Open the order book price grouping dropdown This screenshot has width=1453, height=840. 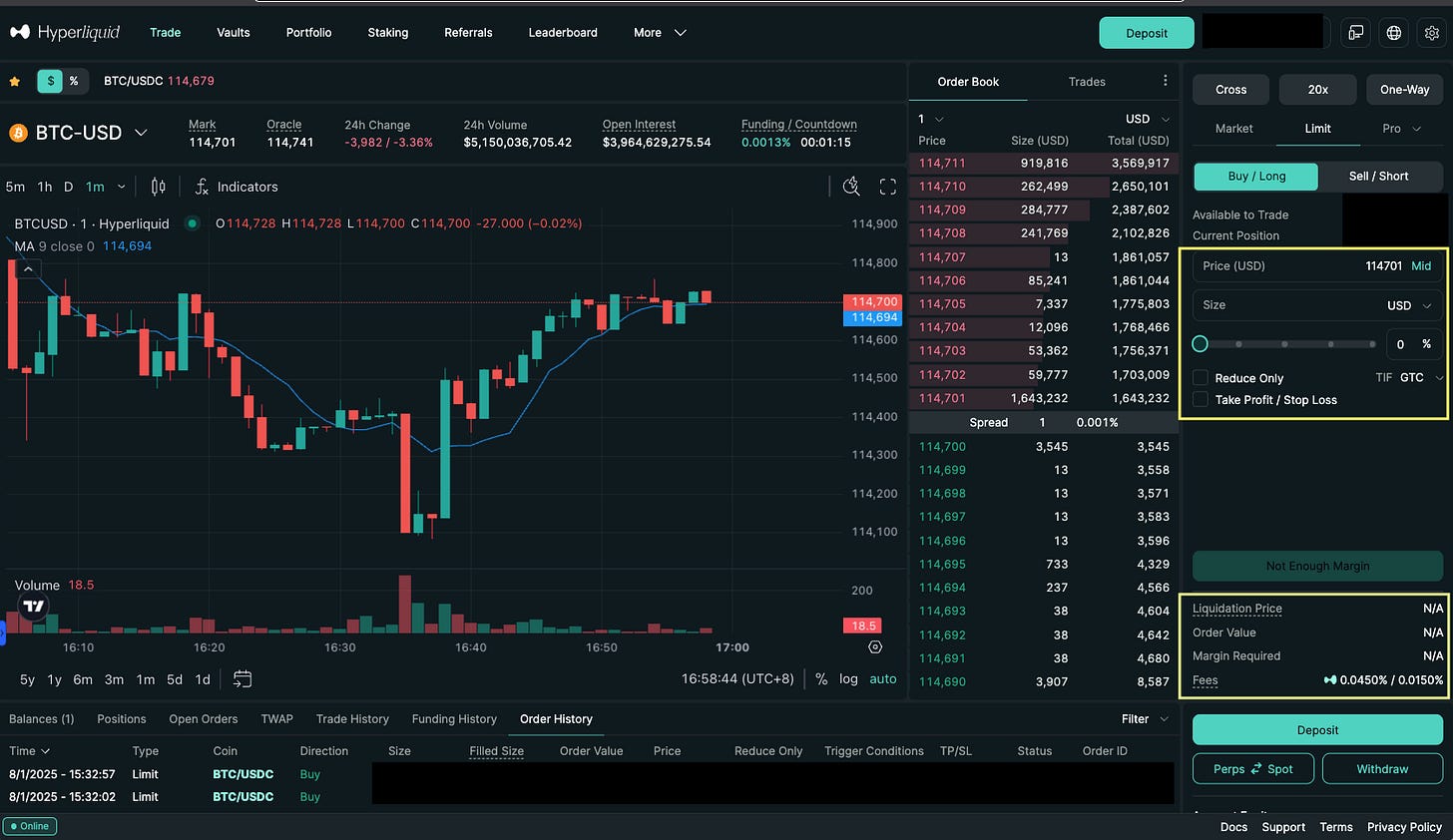coord(931,119)
